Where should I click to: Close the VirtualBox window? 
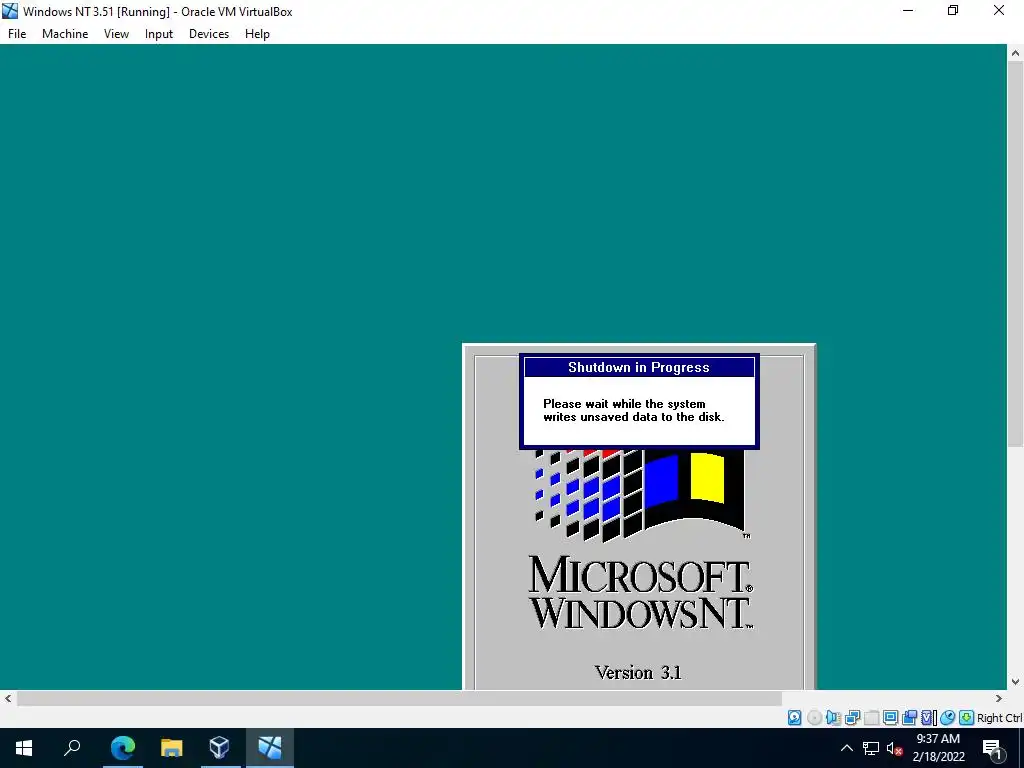coord(999,10)
